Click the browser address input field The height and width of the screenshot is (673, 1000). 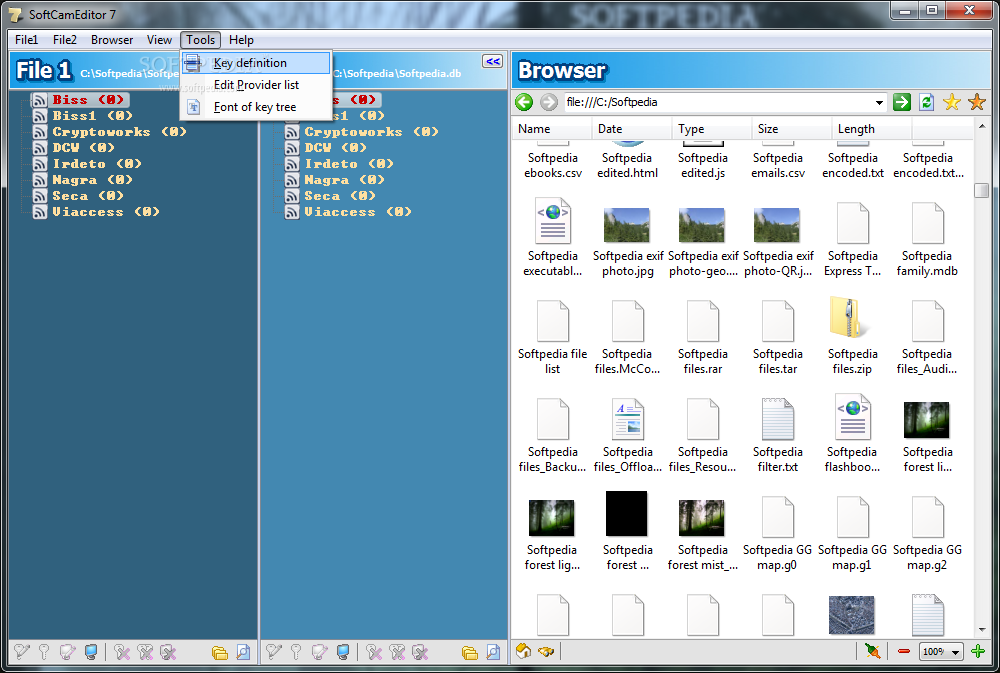(717, 102)
